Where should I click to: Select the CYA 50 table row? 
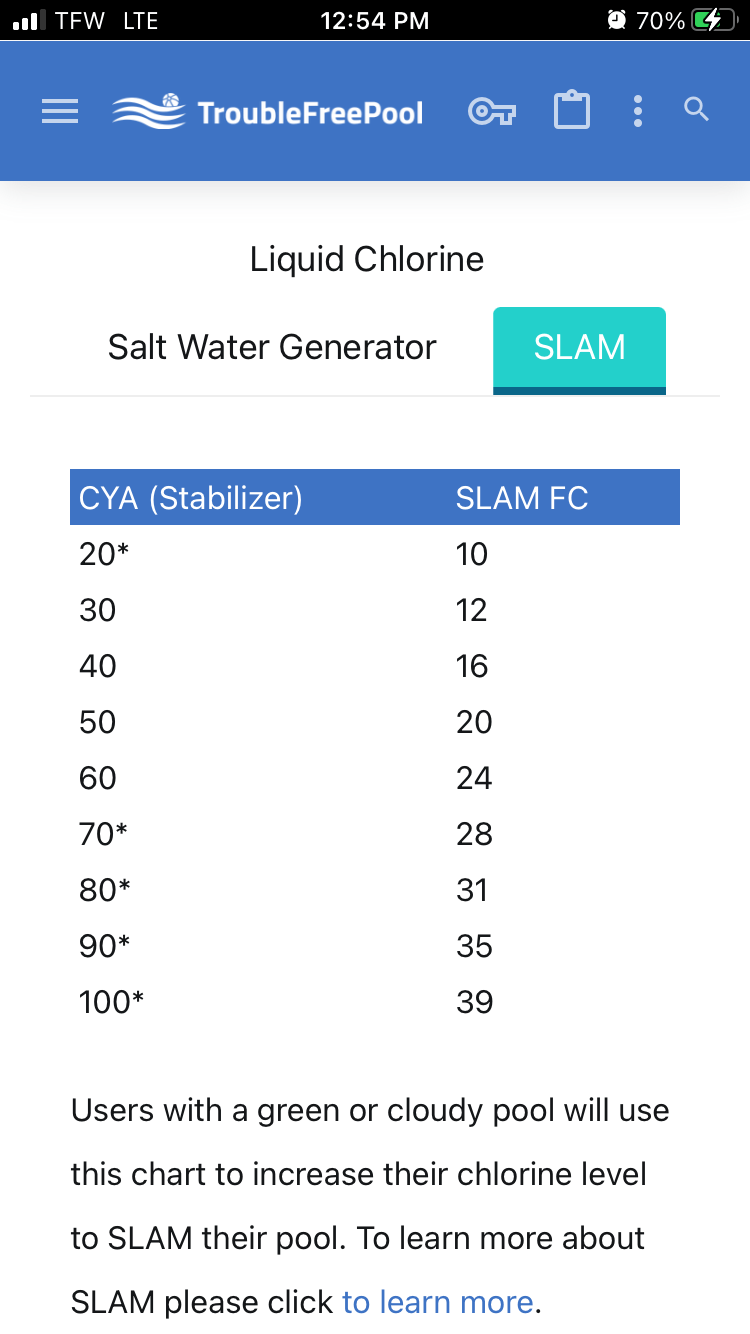click(x=375, y=722)
